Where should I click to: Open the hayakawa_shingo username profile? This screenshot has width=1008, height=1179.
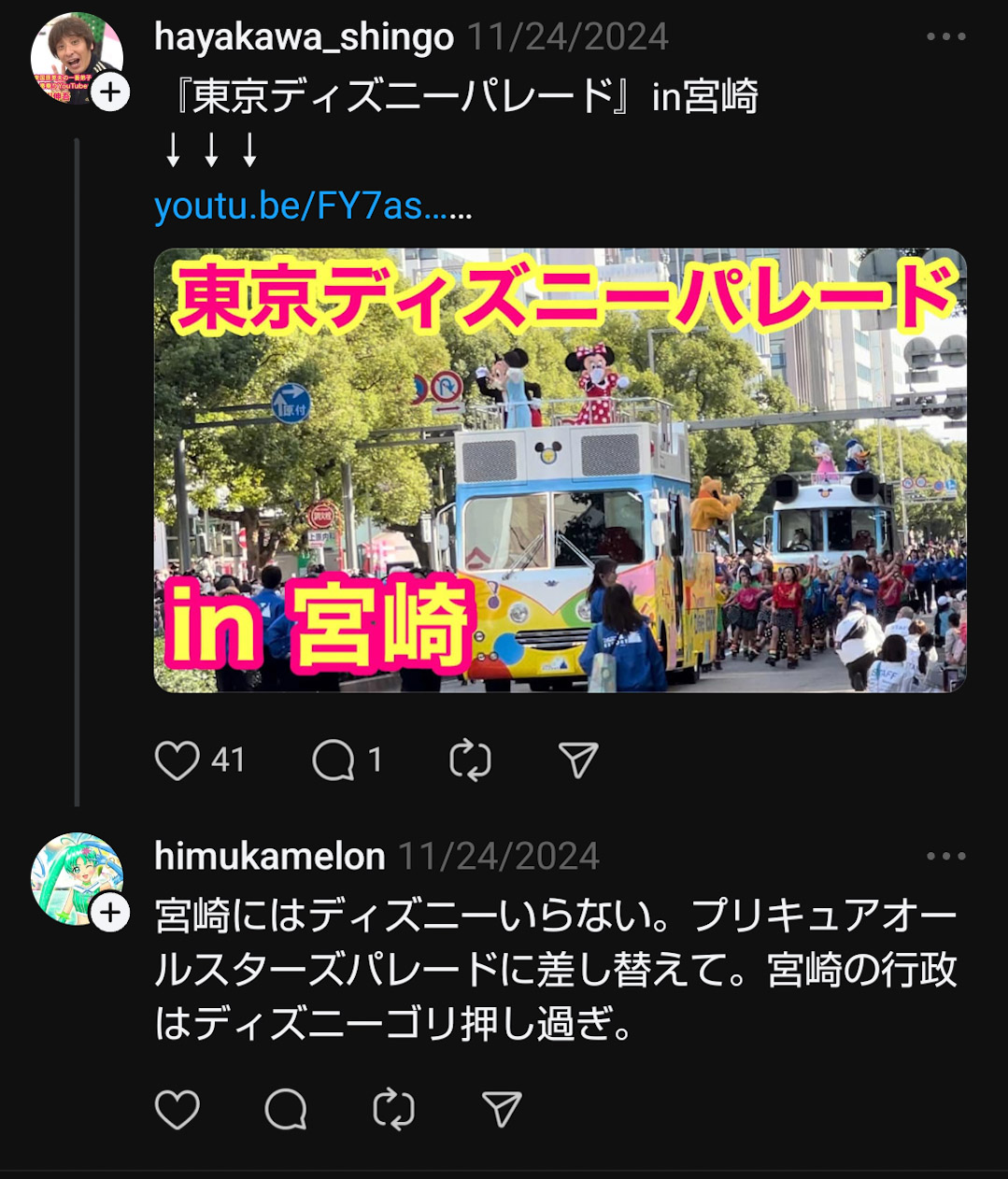[x=305, y=37]
